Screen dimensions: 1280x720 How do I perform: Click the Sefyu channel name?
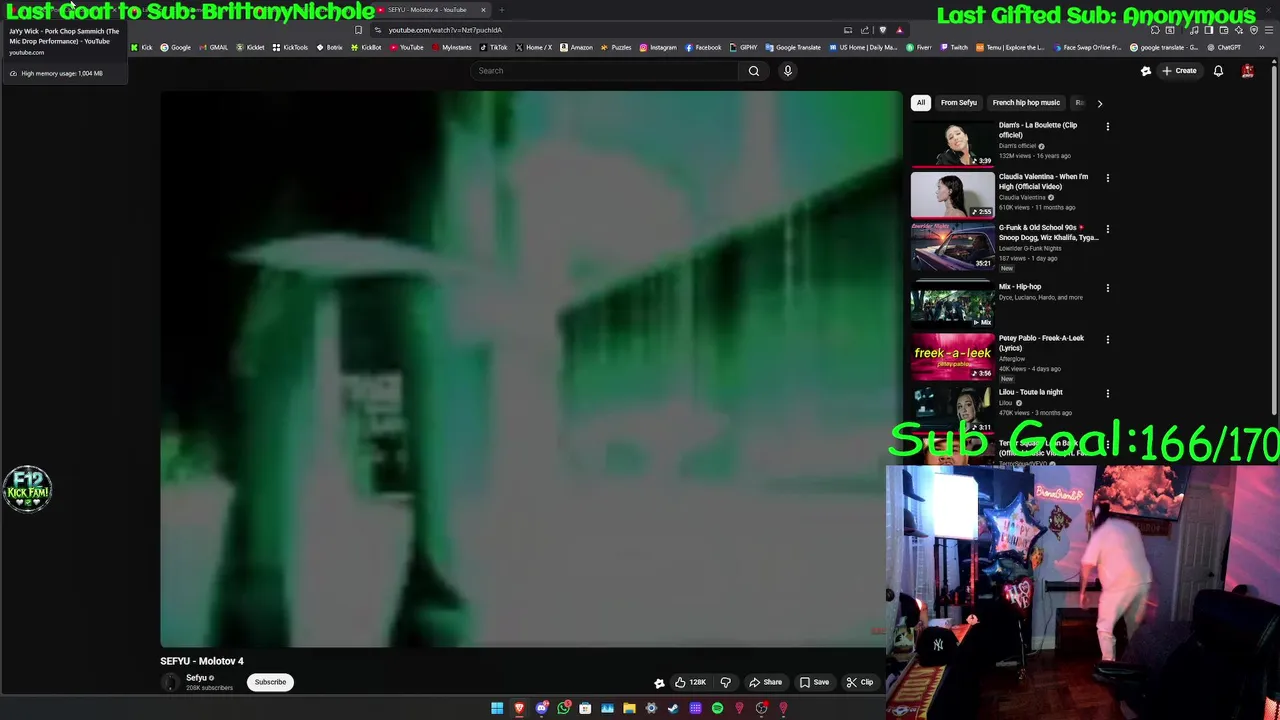[196, 678]
